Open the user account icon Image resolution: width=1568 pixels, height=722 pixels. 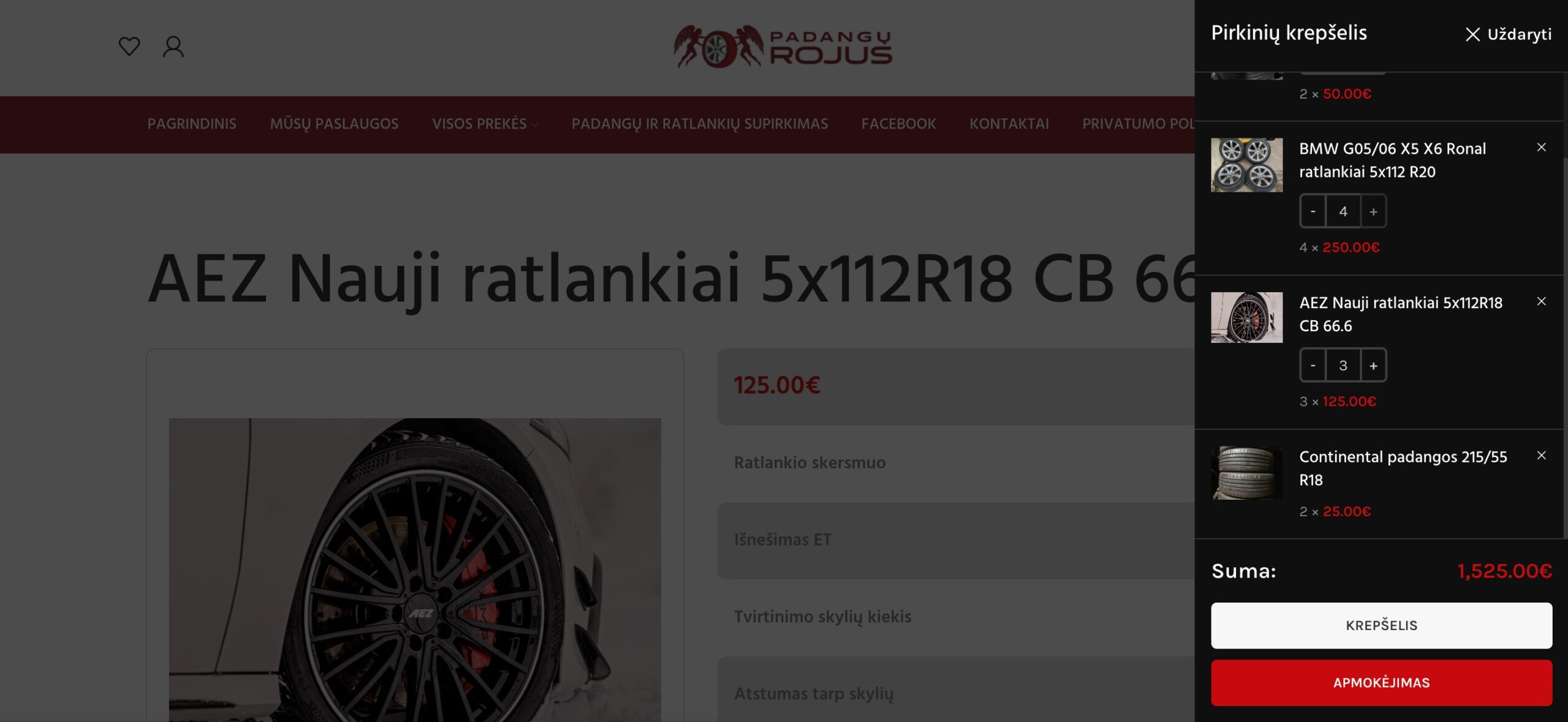[x=173, y=47]
